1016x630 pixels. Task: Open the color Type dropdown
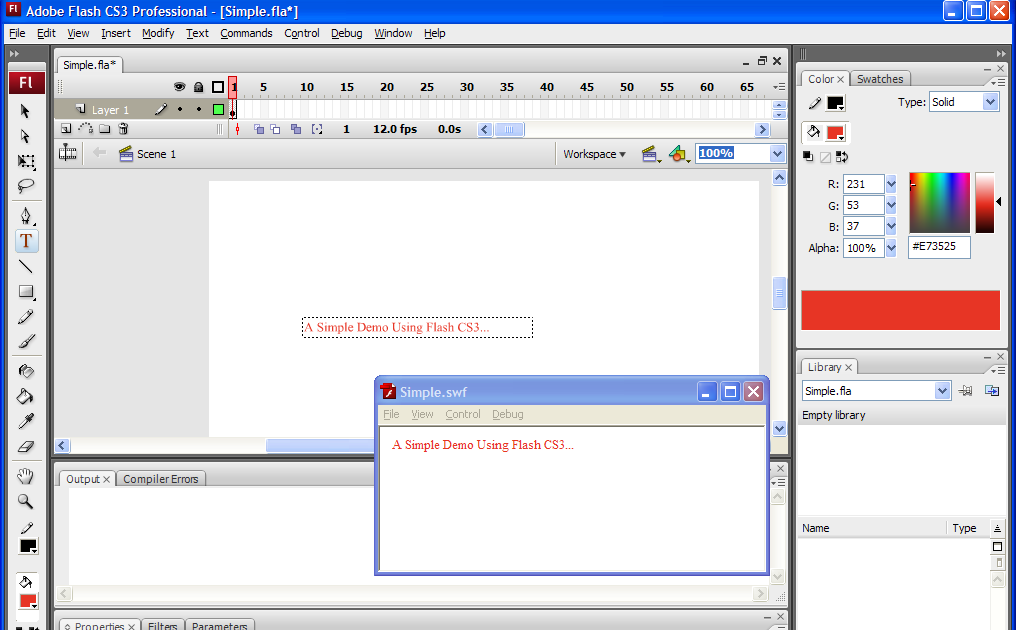point(990,102)
